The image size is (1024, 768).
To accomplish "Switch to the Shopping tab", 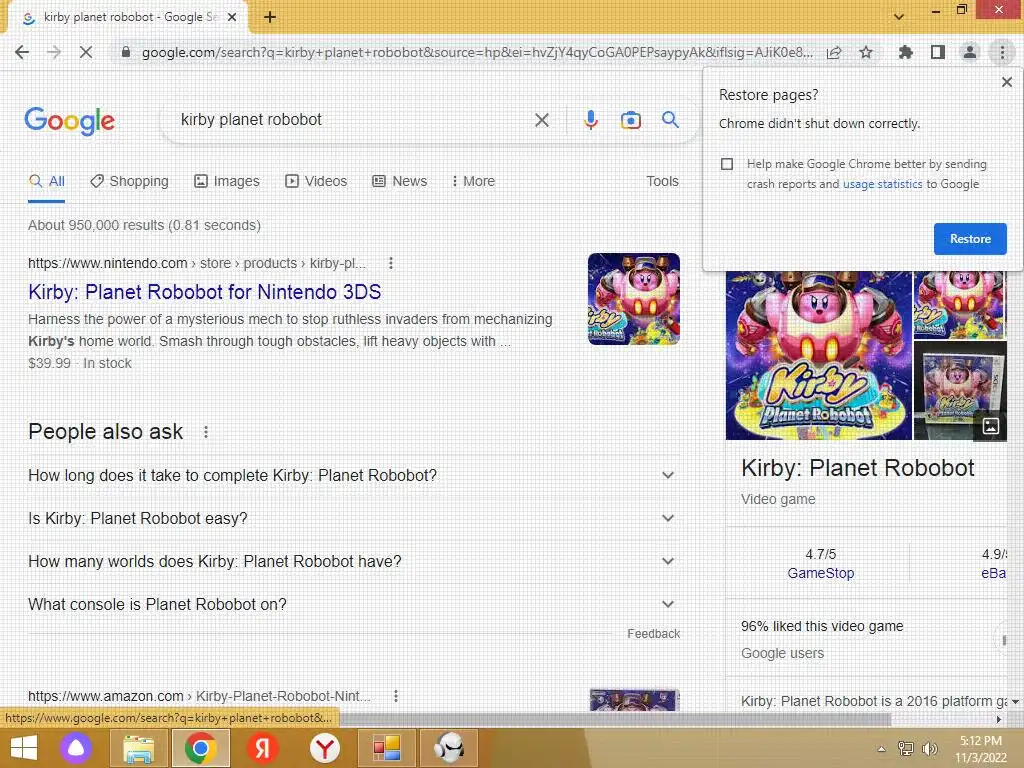I will pos(129,181).
